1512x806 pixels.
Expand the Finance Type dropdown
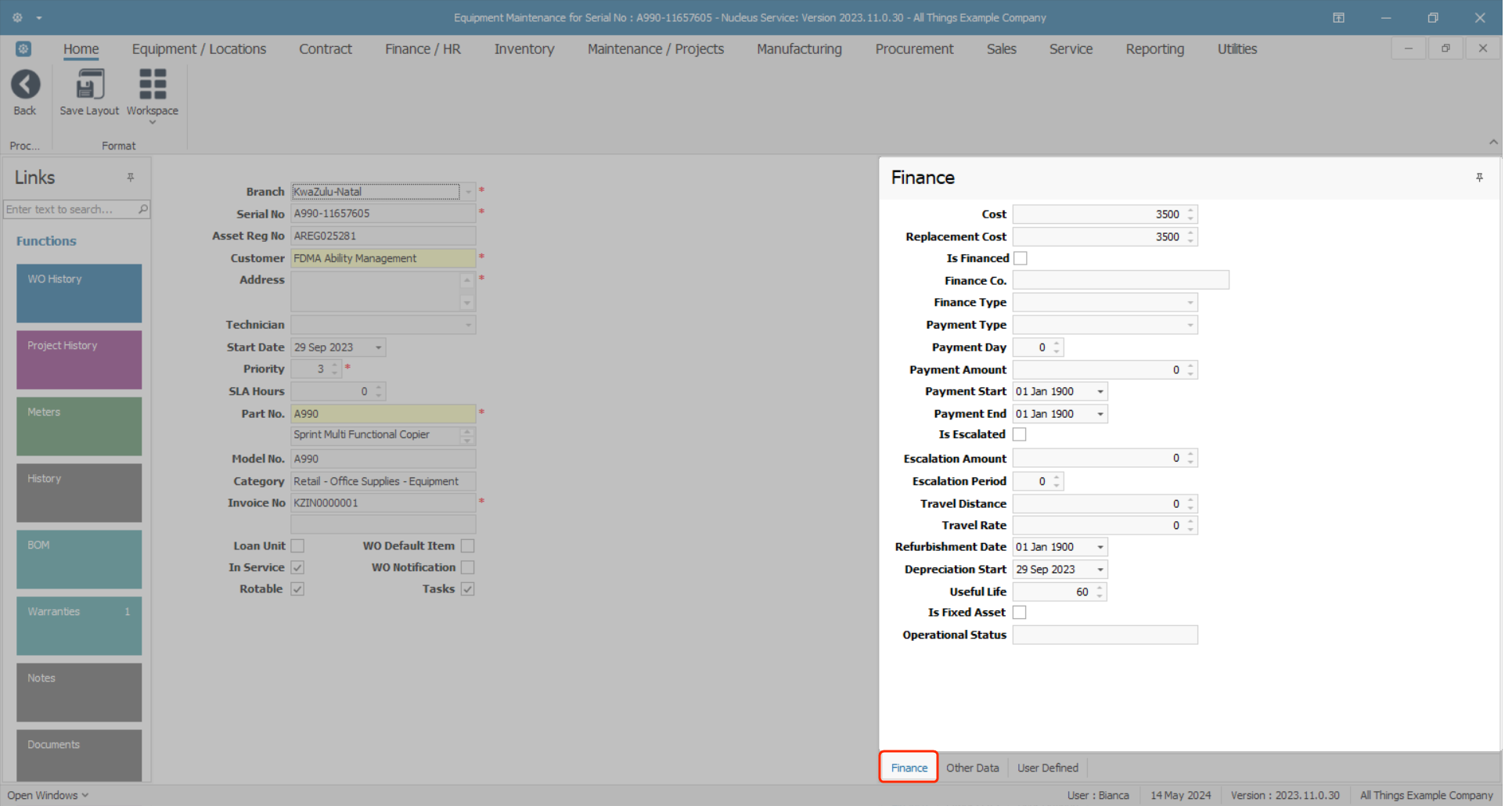pyautogui.click(x=1190, y=303)
